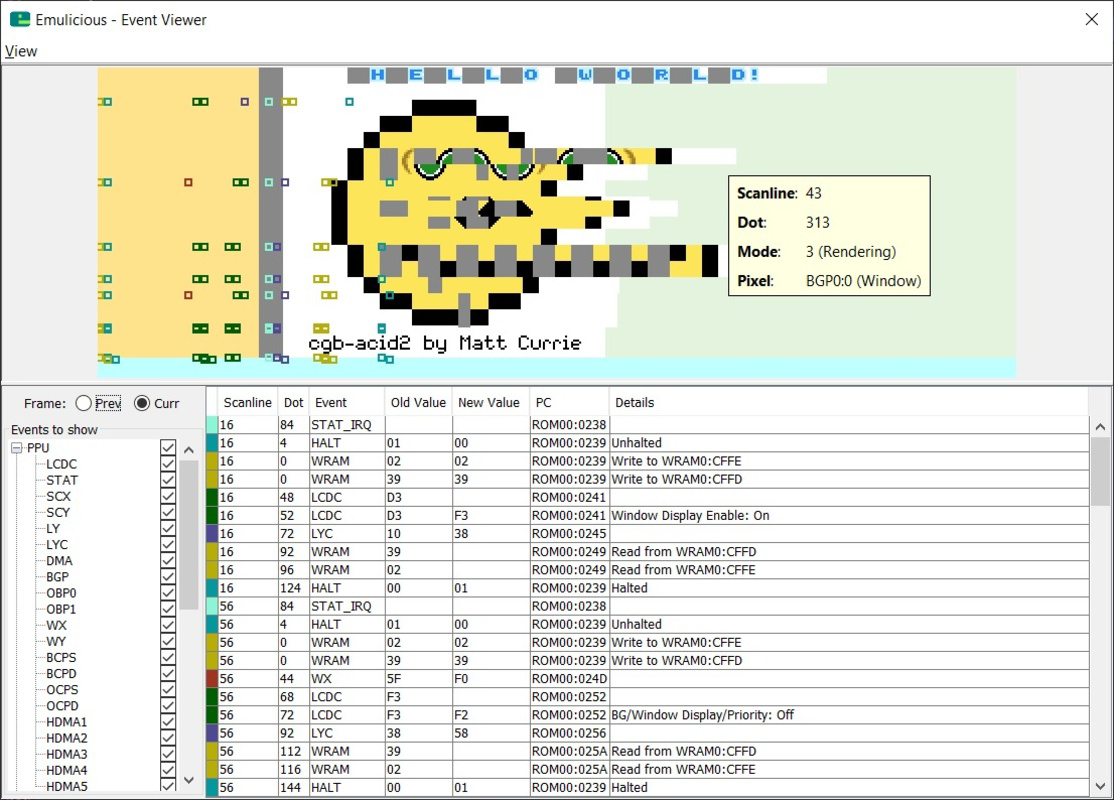Screen dimensions: 1114x800
Task: Toggle the WY events checkbox
Action: pyautogui.click(x=168, y=642)
